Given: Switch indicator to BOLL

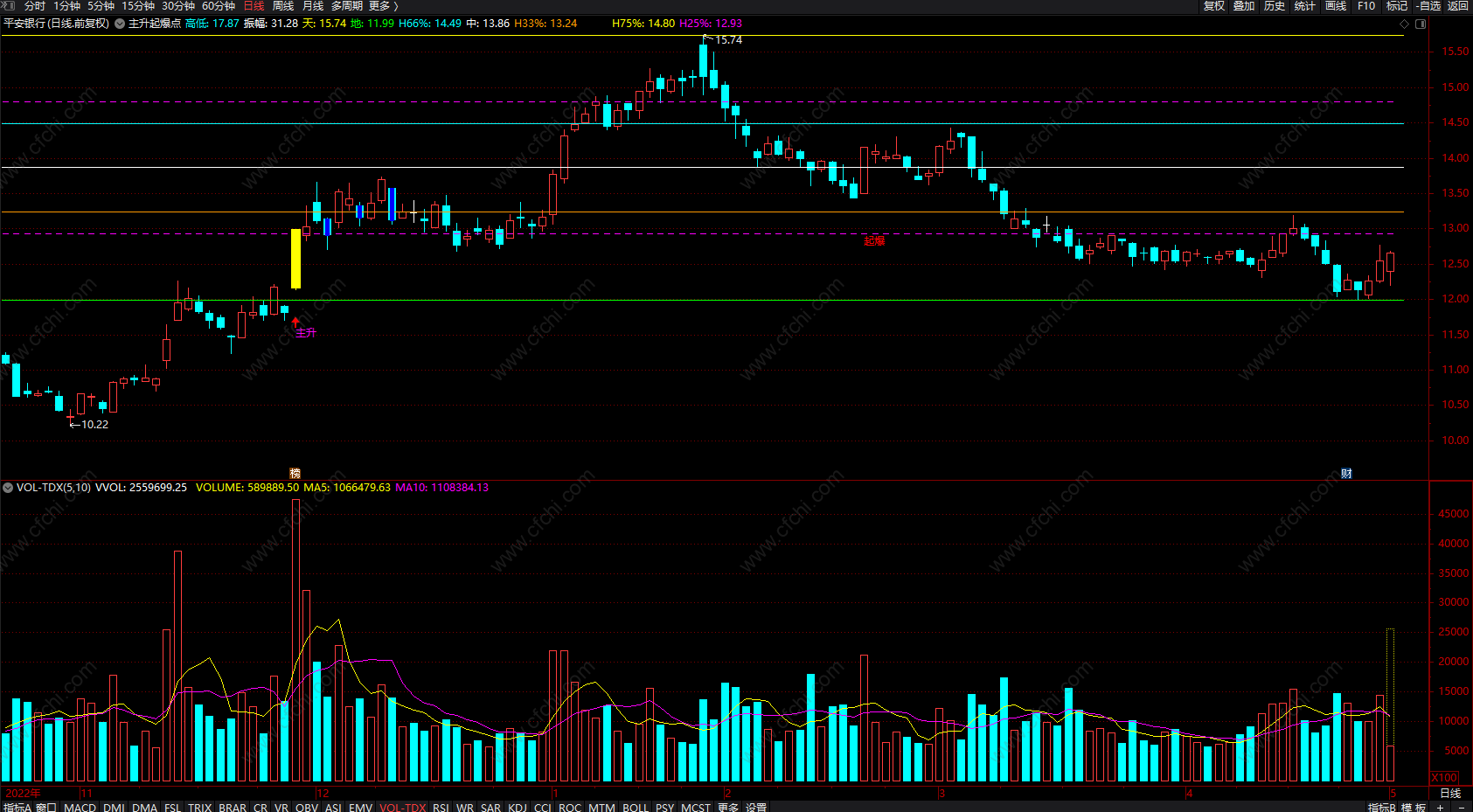Looking at the screenshot, I should pyautogui.click(x=636, y=807).
